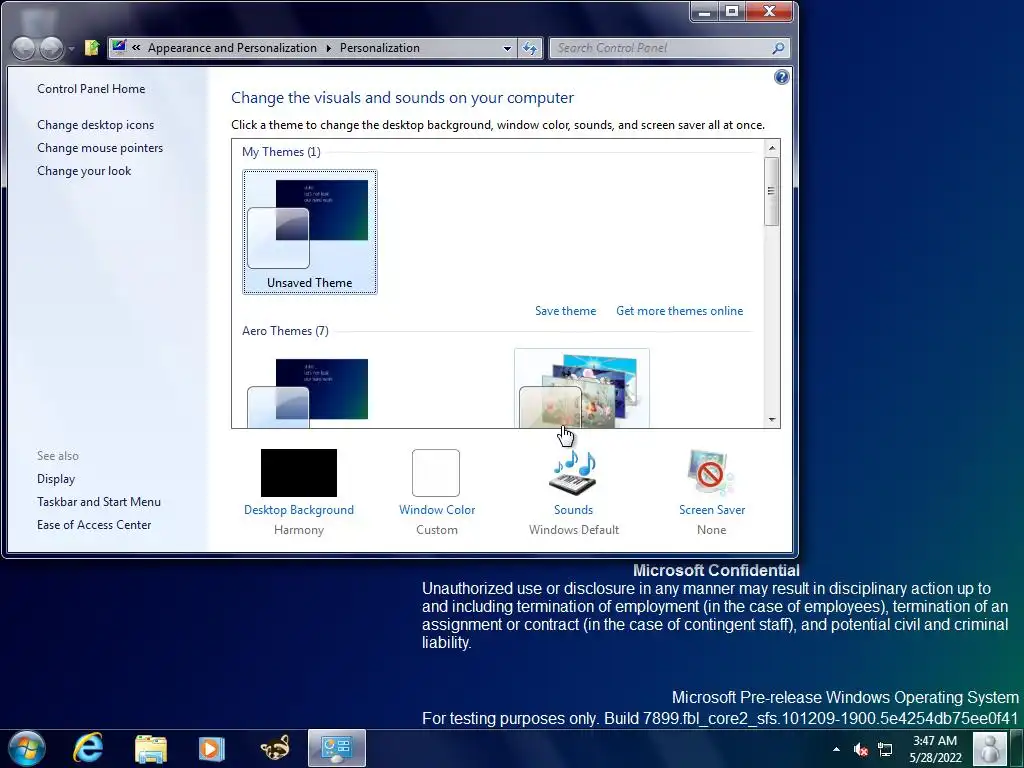Click the Sounds keyboard and notes icon
The image size is (1024, 768).
(573, 472)
